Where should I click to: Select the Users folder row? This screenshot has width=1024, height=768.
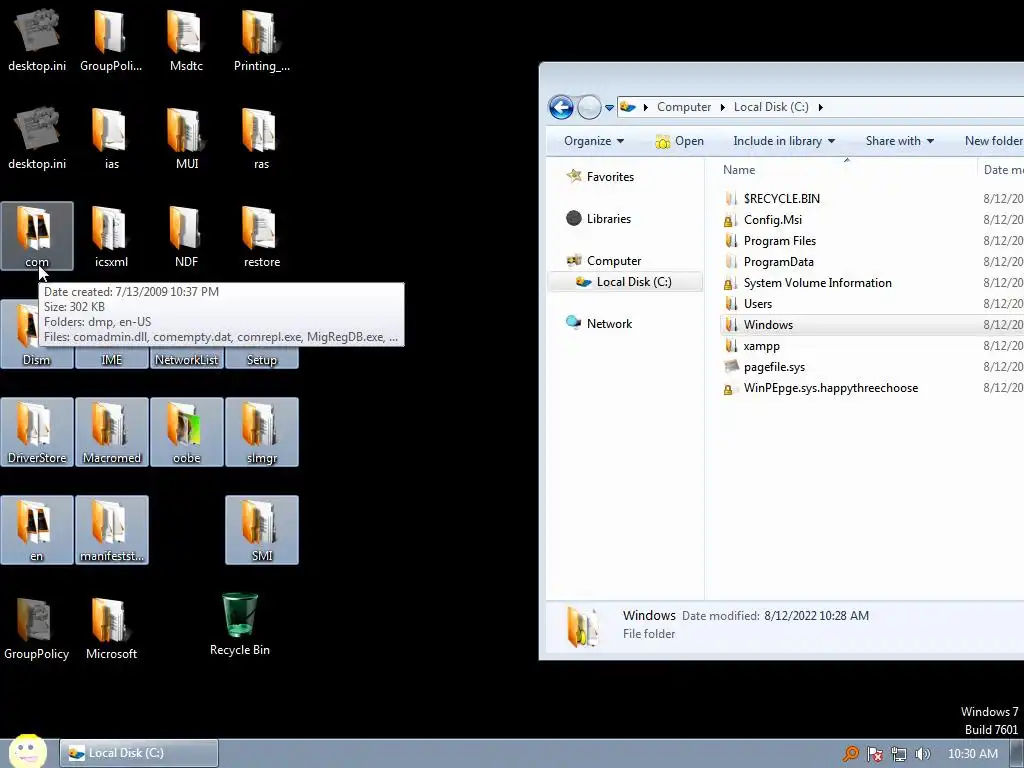872,304
